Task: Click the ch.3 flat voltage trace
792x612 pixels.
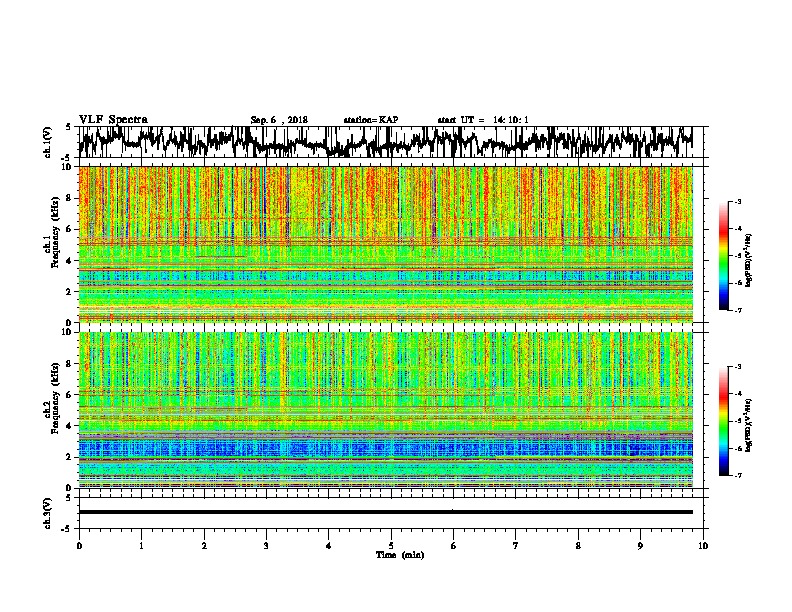Action: pyautogui.click(x=385, y=512)
